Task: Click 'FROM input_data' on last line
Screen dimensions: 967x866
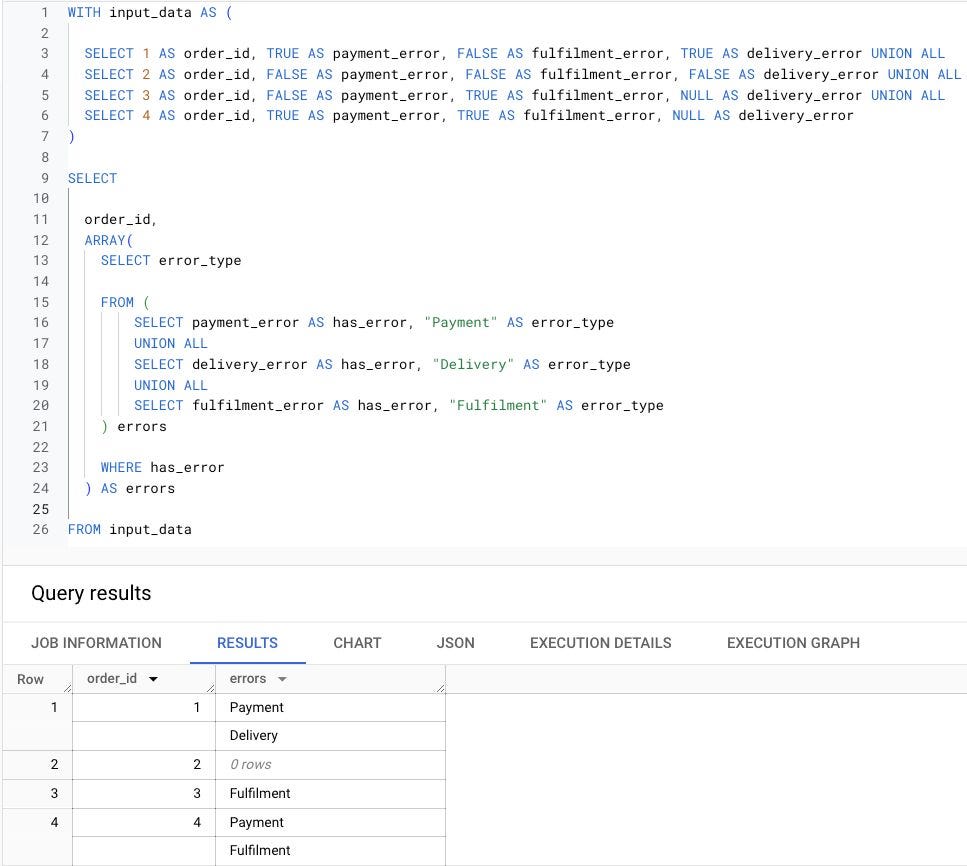Action: (x=130, y=529)
